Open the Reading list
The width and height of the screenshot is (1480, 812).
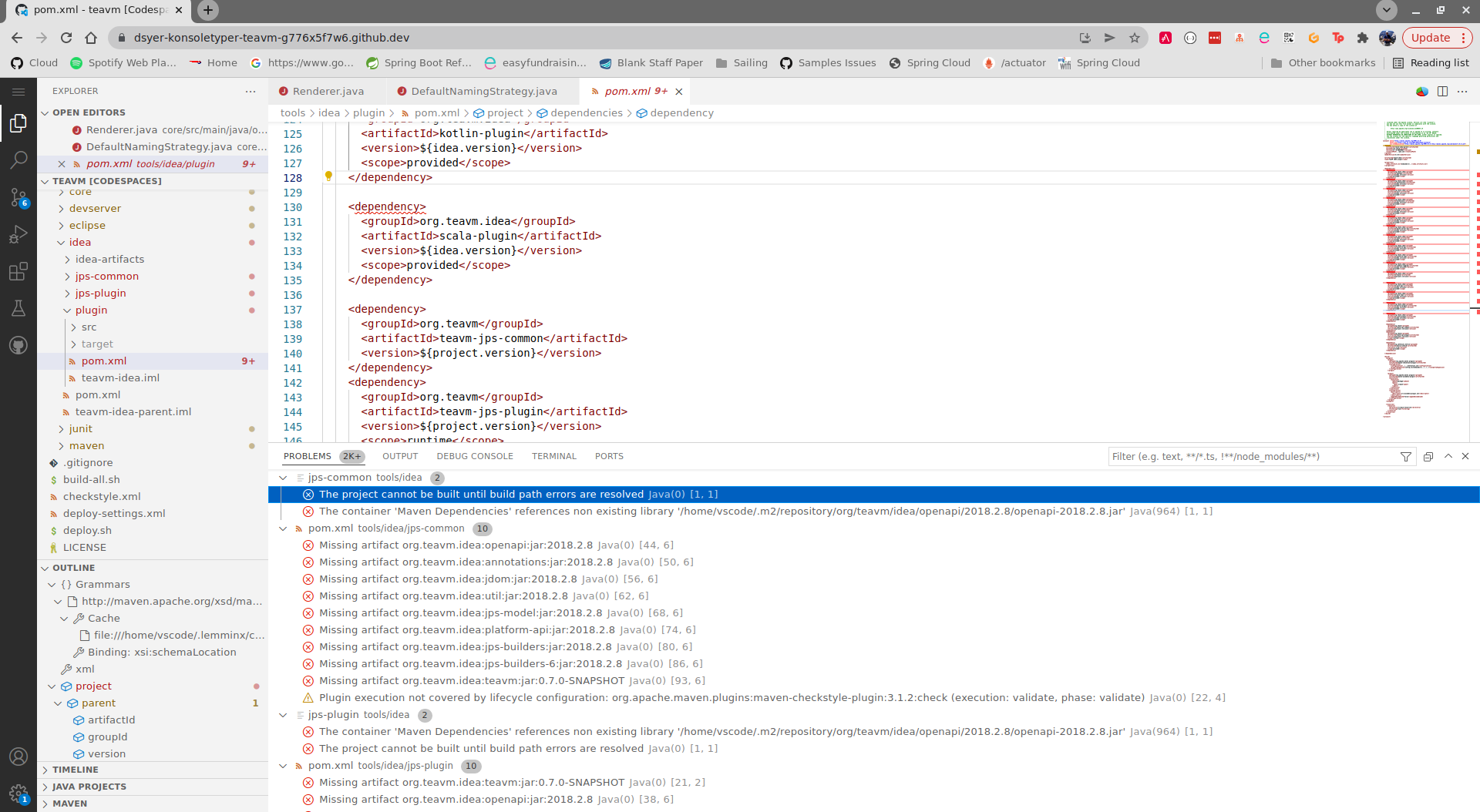(1431, 63)
